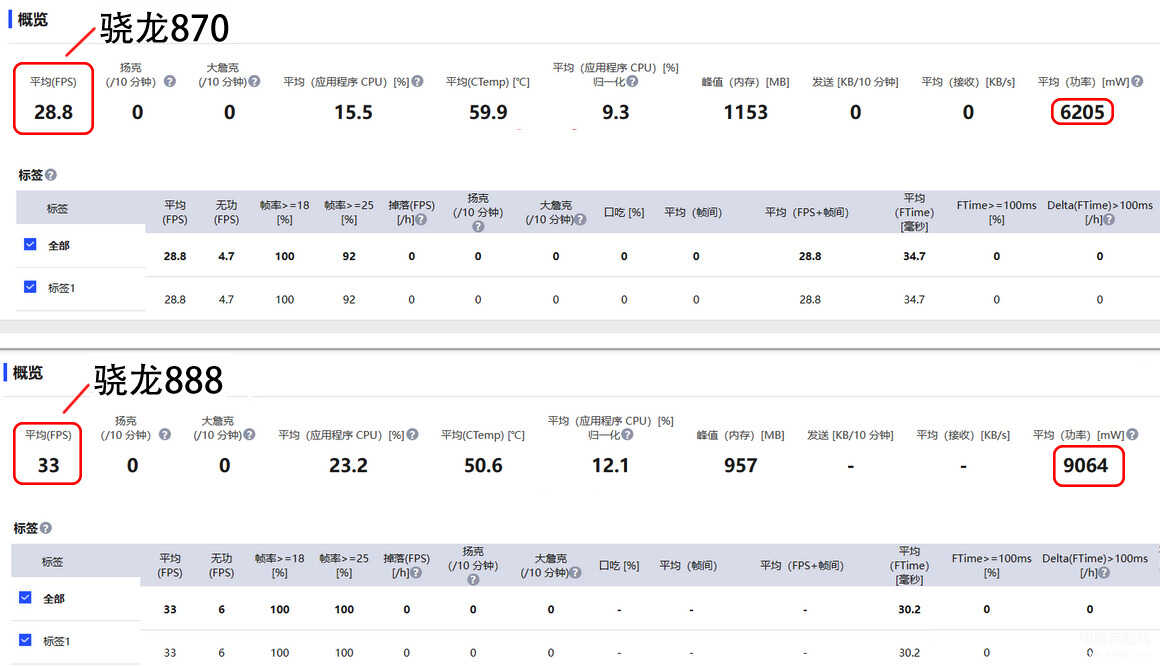Viewport: 1160px width, 667px height.
Task: Click help icon beside 扬克 in 骁龙888 overview
Action: pos(164,435)
